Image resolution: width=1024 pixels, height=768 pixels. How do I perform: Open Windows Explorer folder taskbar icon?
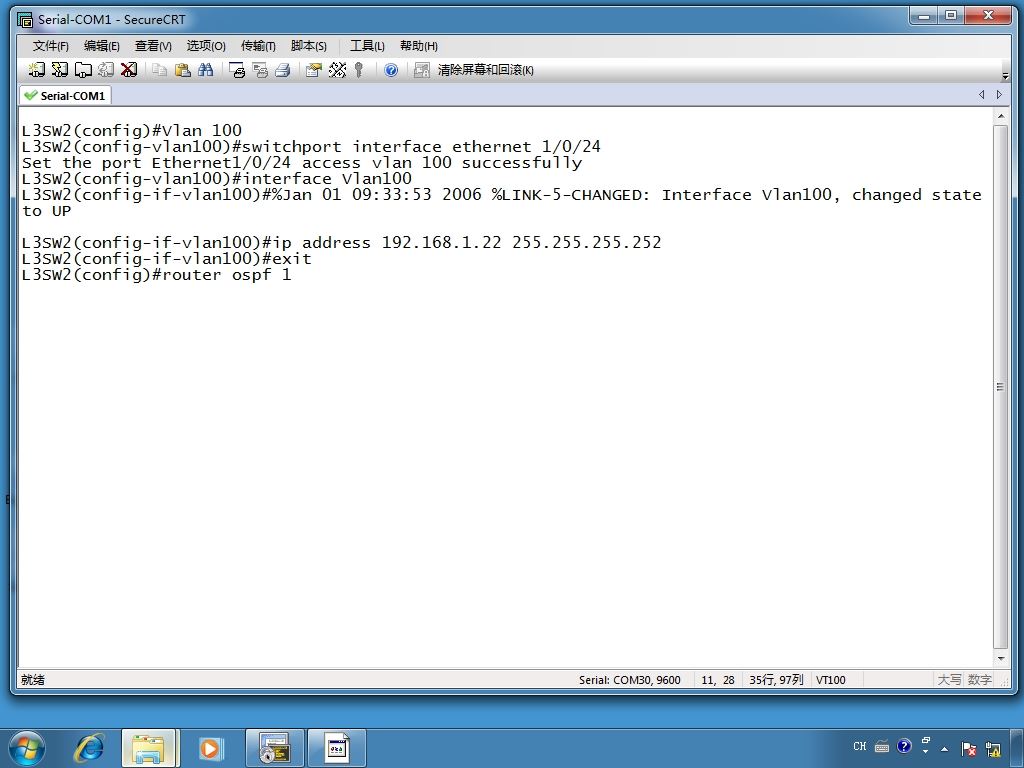pos(149,748)
